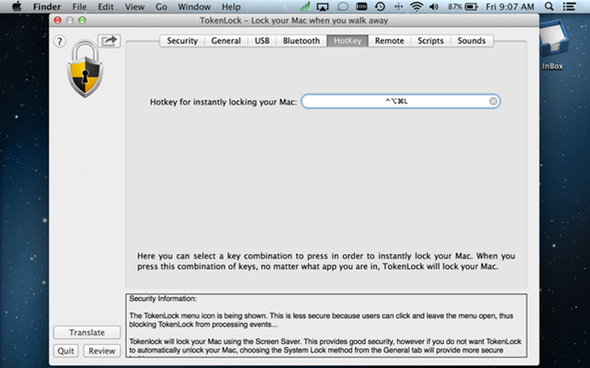Switch to the USB tab
Viewport: 590px width, 368px height.
[262, 41]
